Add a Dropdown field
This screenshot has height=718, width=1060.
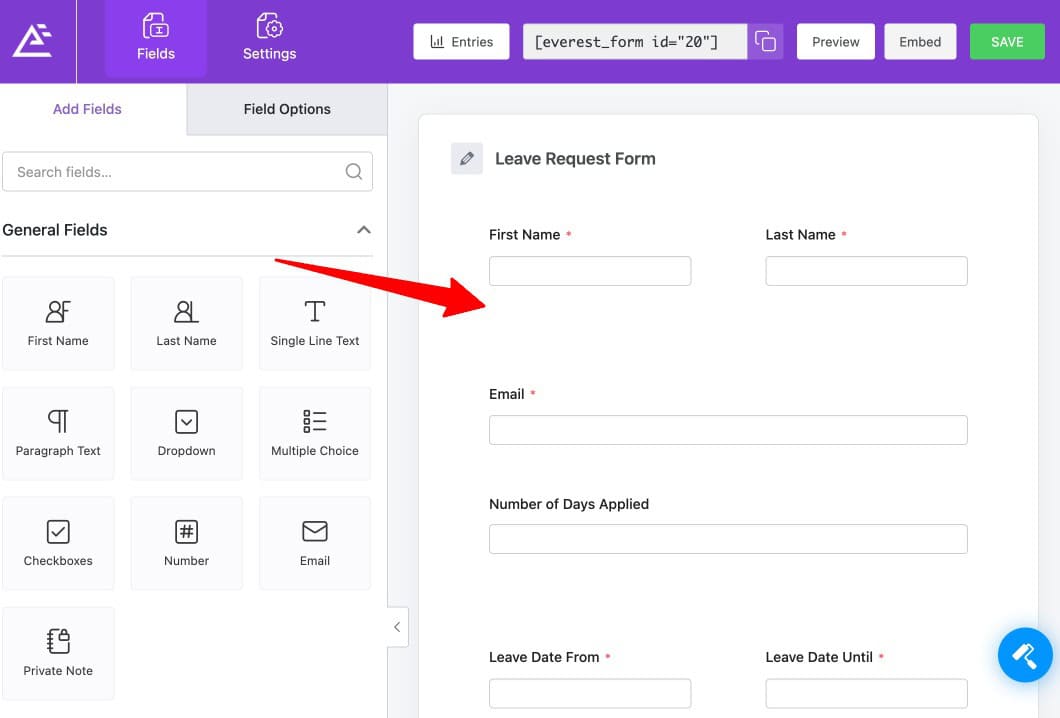point(187,433)
